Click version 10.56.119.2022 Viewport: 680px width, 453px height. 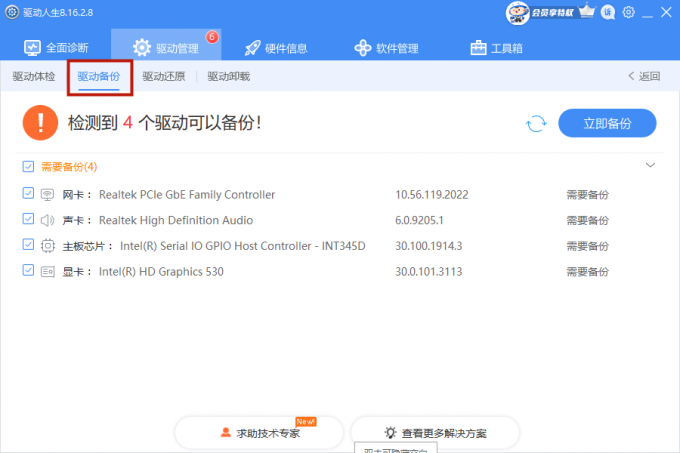click(x=432, y=195)
